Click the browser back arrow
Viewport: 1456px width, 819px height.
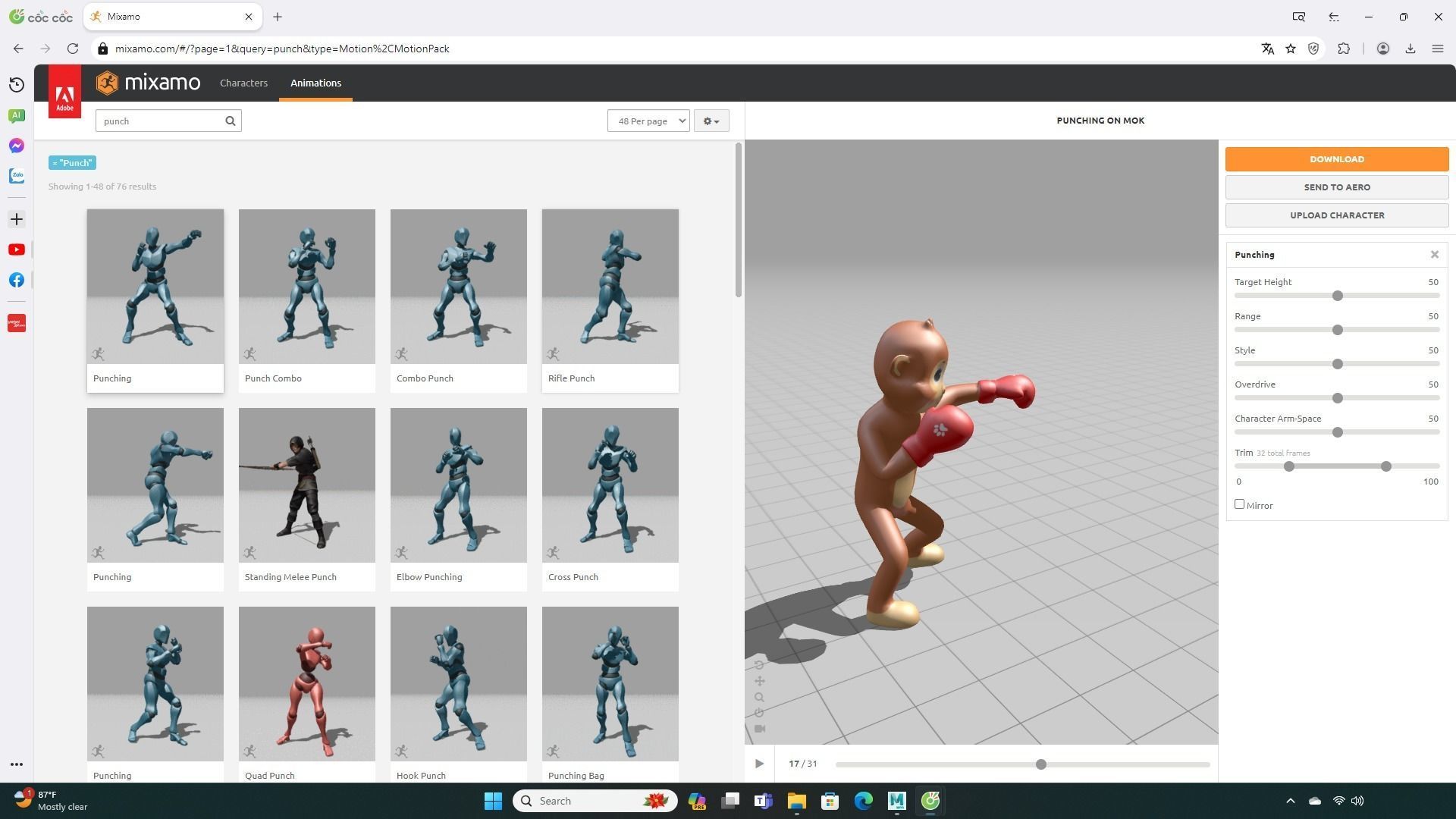(18, 49)
